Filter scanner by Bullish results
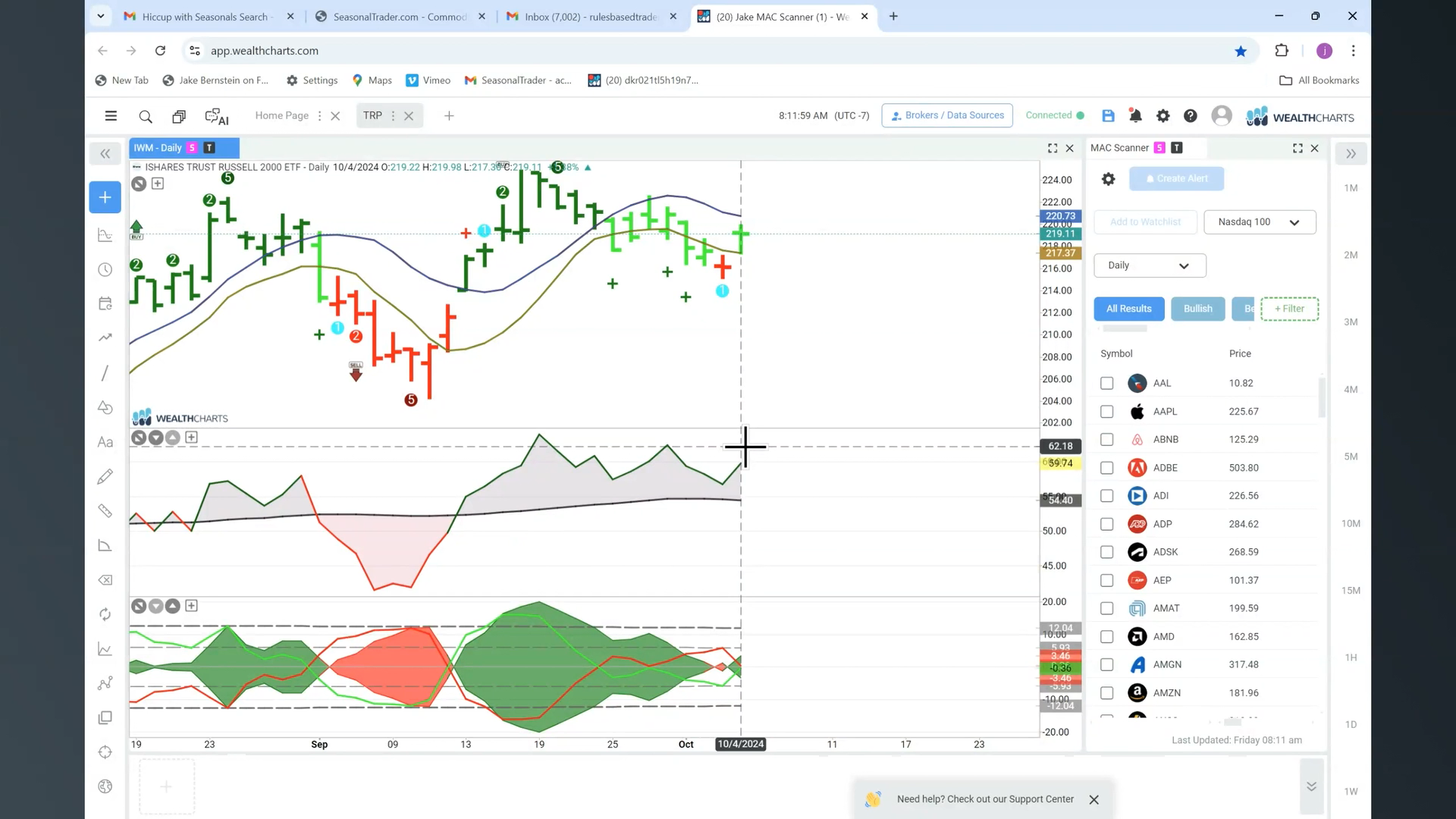This screenshot has height=819, width=1456. [1198, 309]
